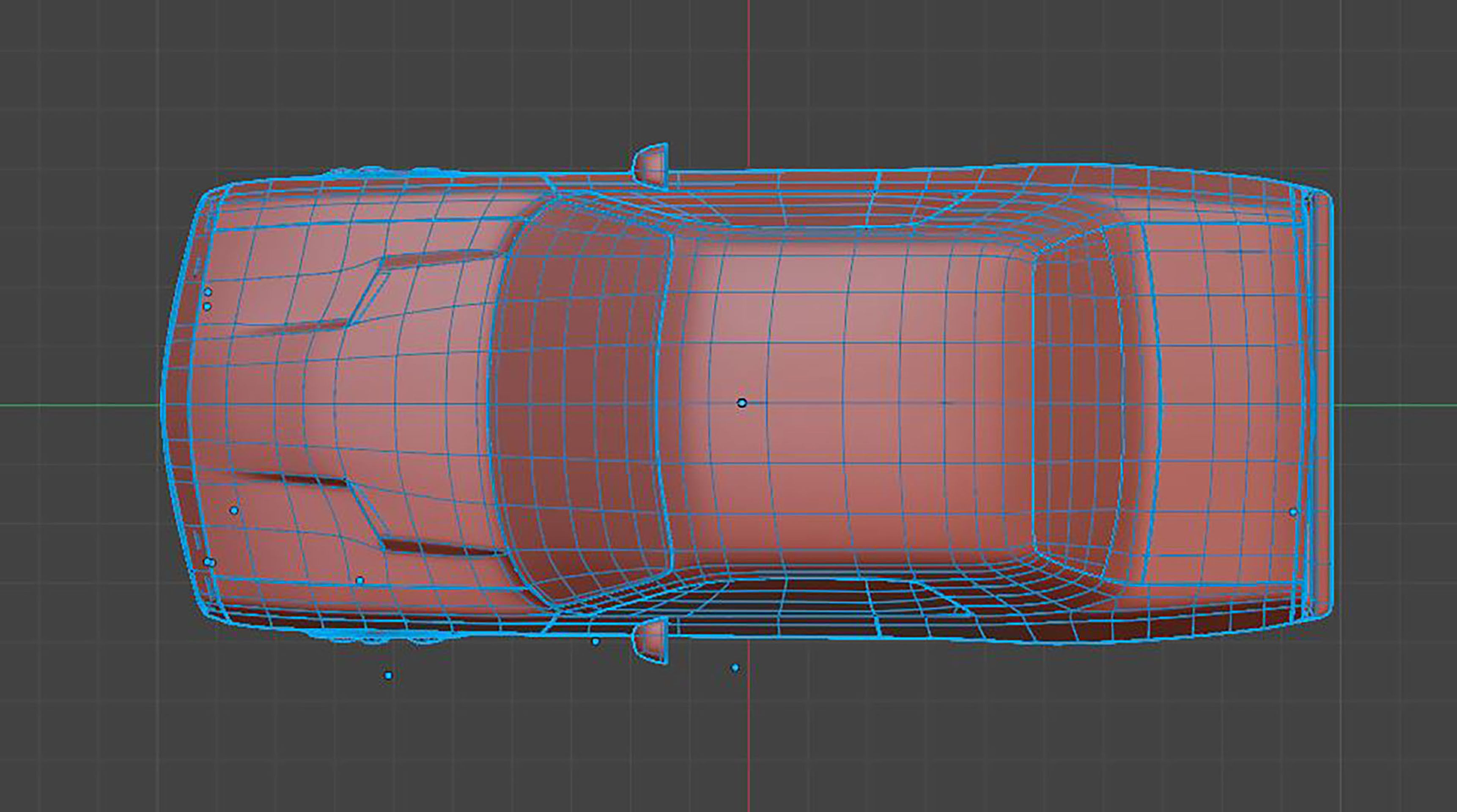The height and width of the screenshot is (812, 1457).
Task: Select the vertex on the lower hood edge near the fender
Action: tap(360, 580)
